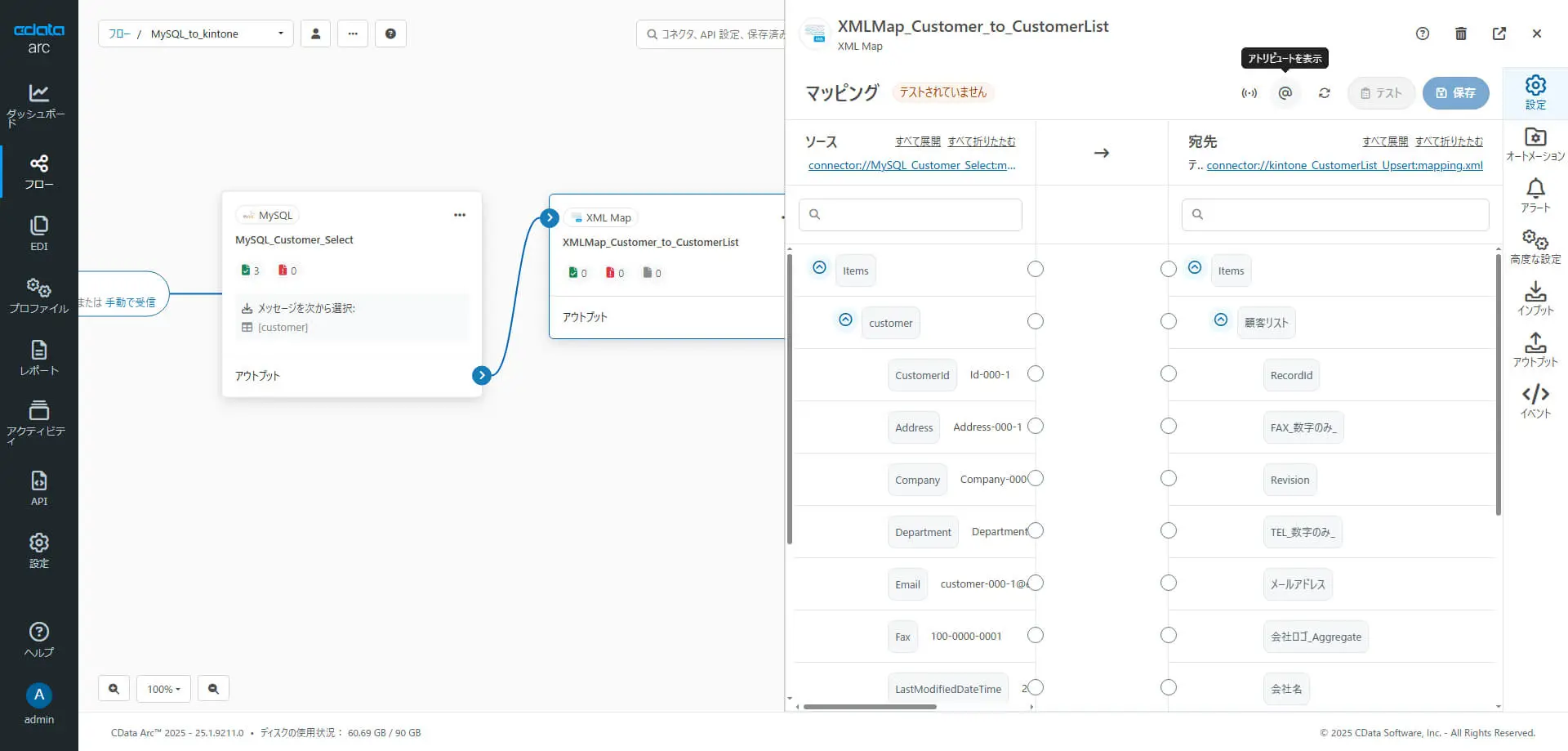Click source すべて展開 link
This screenshot has height=751, width=1568.
tap(917, 141)
